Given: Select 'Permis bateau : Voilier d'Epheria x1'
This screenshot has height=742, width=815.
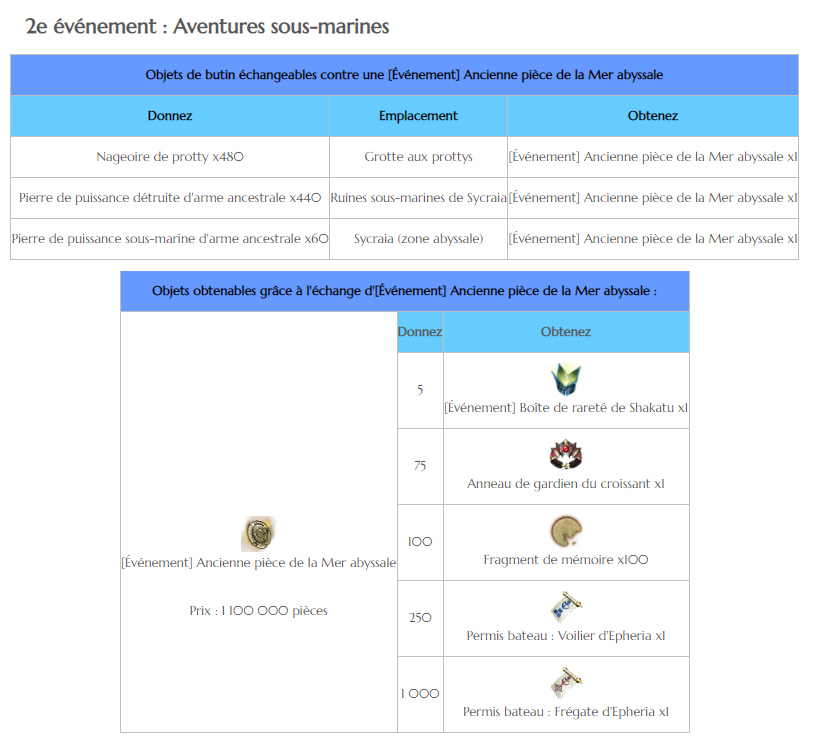Looking at the screenshot, I should 566,635.
